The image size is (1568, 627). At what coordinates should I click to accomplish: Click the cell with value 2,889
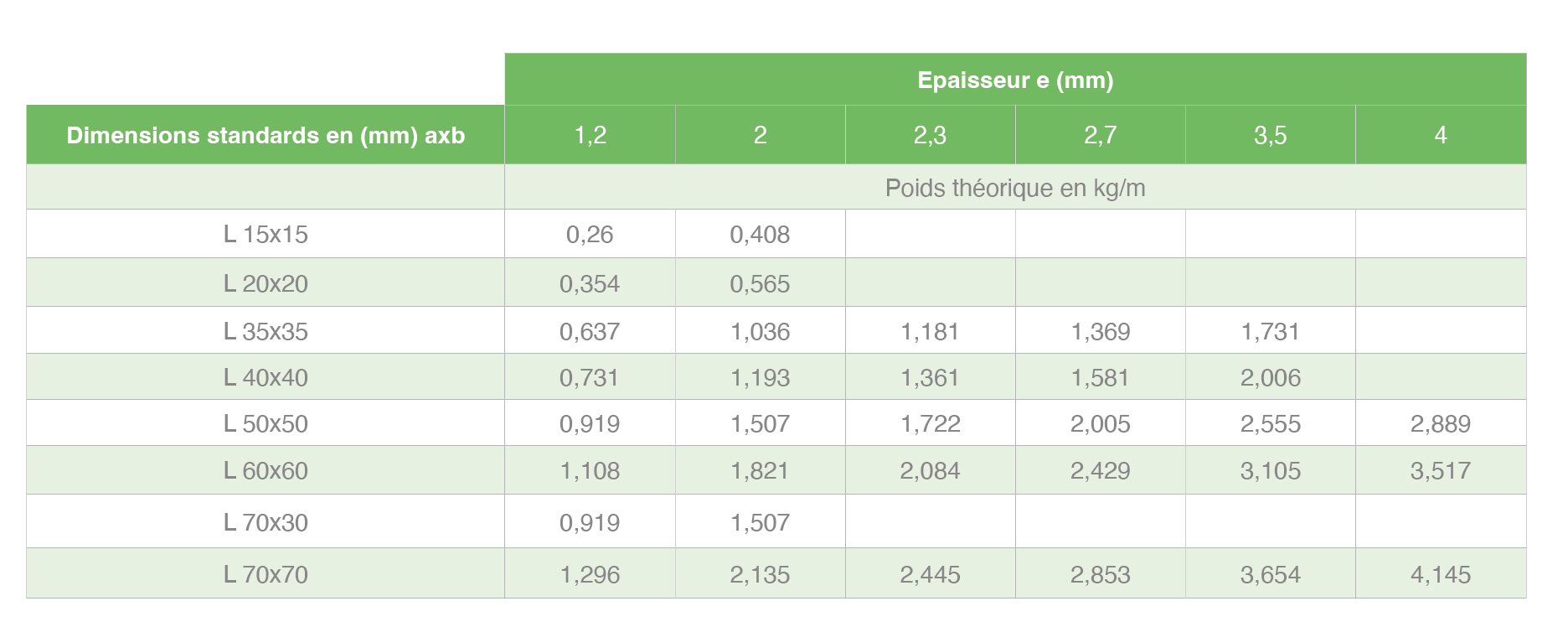[x=1441, y=423]
